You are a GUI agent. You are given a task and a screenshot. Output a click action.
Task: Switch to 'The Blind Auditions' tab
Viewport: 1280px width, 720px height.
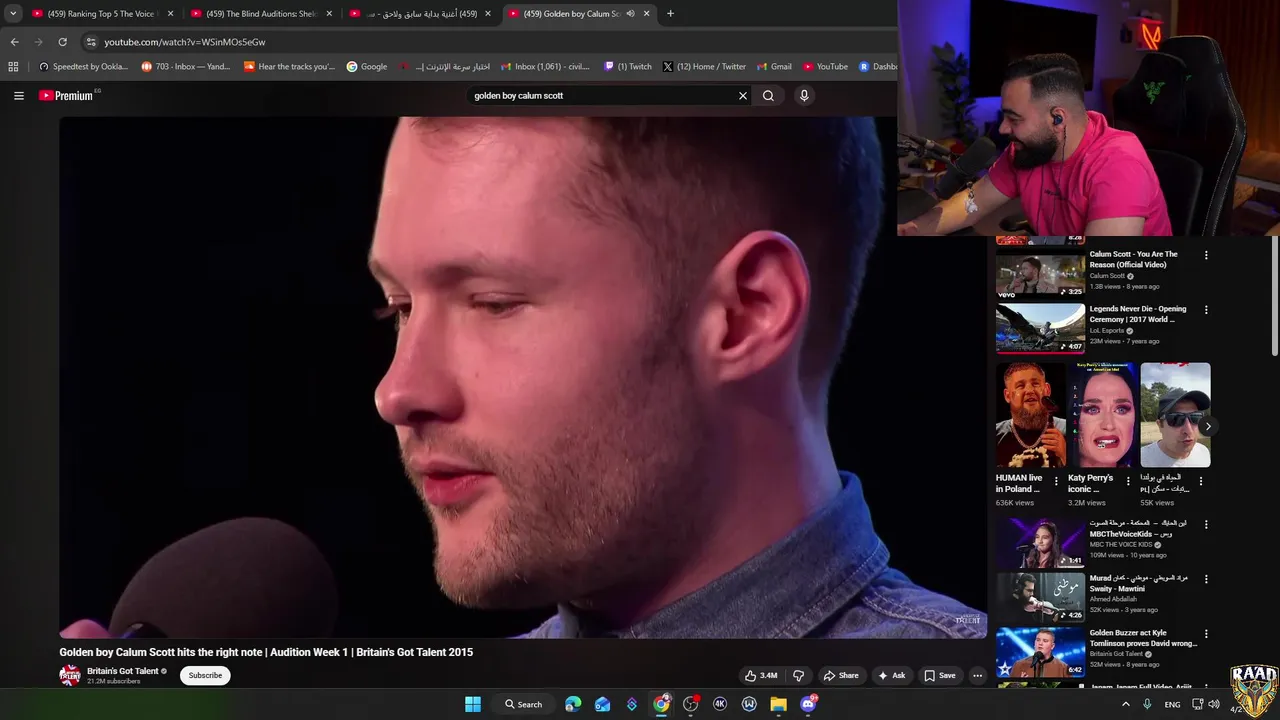[x=260, y=14]
